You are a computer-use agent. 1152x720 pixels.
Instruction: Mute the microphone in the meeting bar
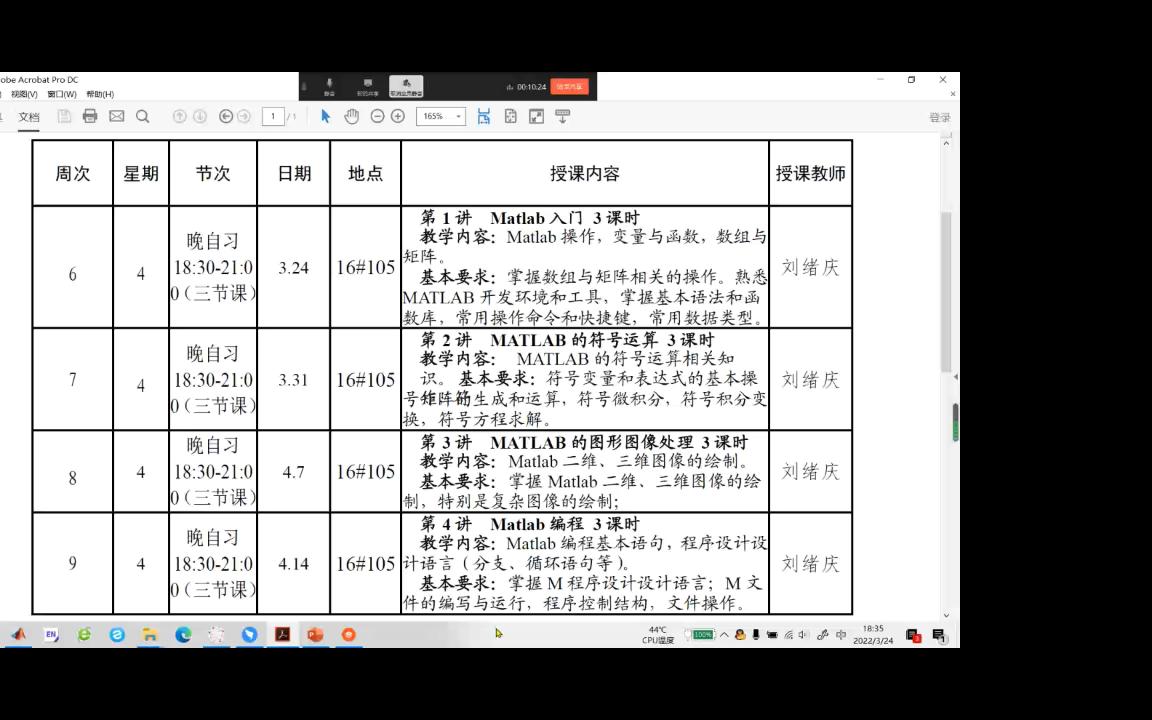pos(328,84)
